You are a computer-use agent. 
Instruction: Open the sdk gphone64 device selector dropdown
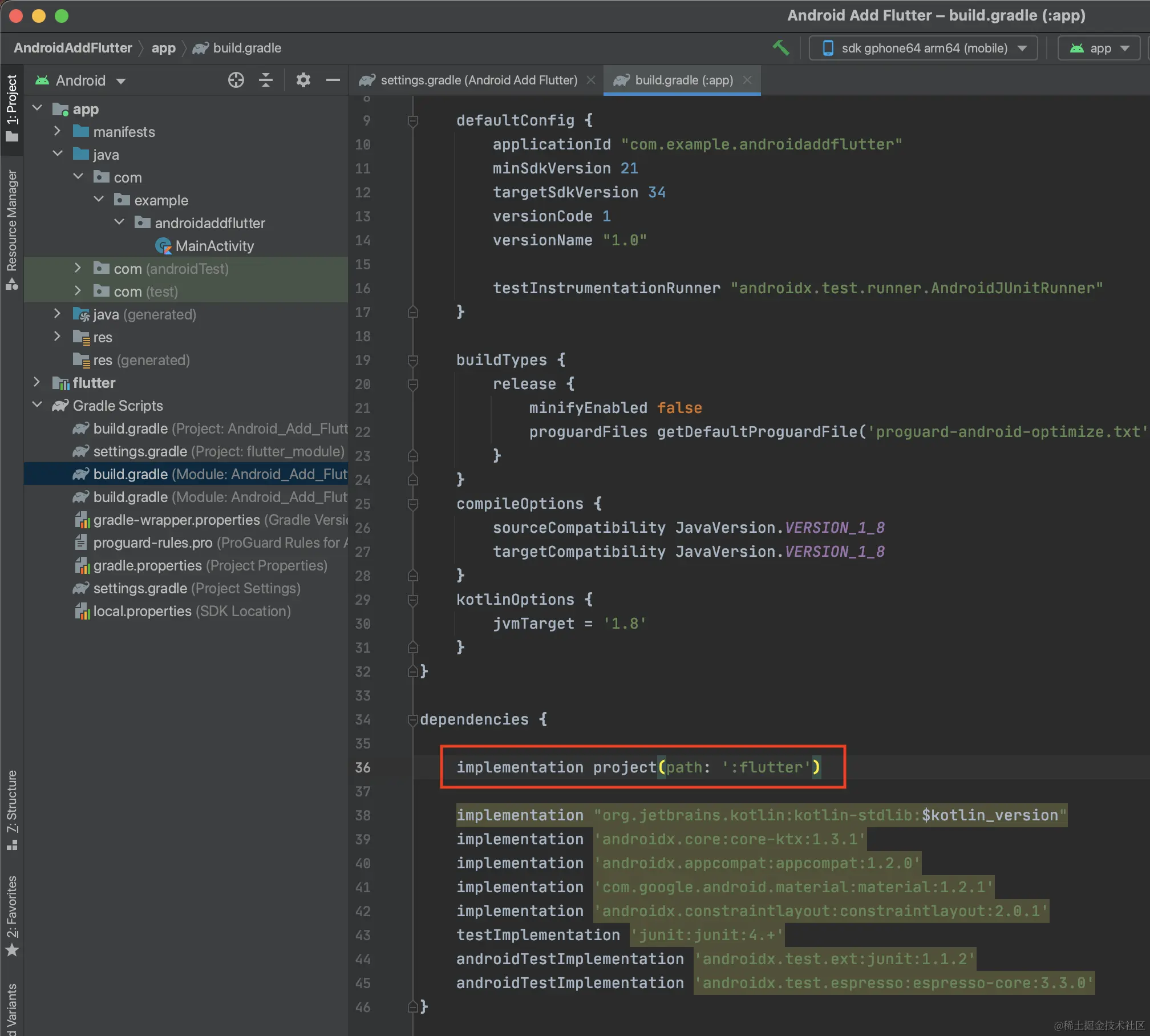click(x=923, y=48)
